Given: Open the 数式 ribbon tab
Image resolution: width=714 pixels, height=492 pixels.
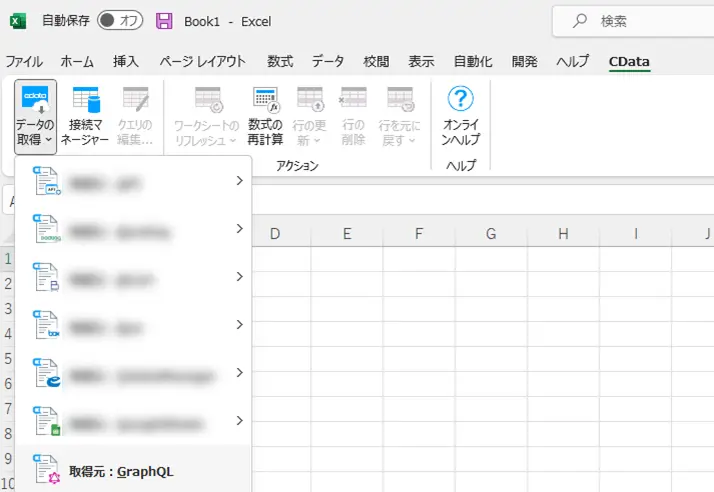Looking at the screenshot, I should tap(280, 62).
